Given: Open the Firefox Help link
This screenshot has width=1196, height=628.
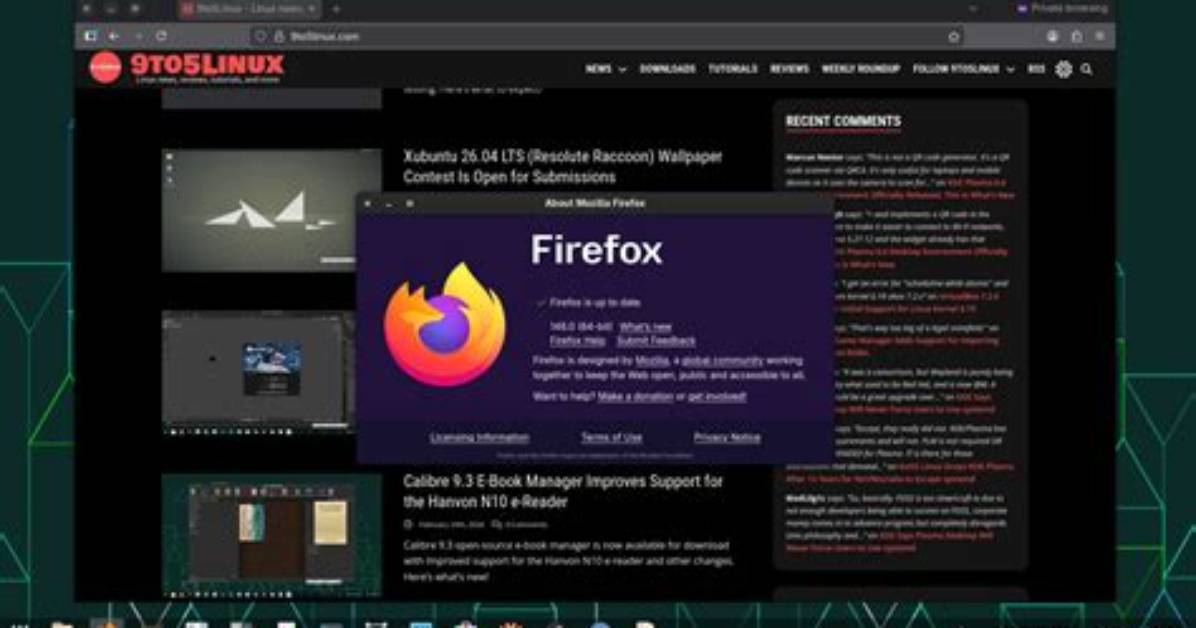Looking at the screenshot, I should (577, 340).
